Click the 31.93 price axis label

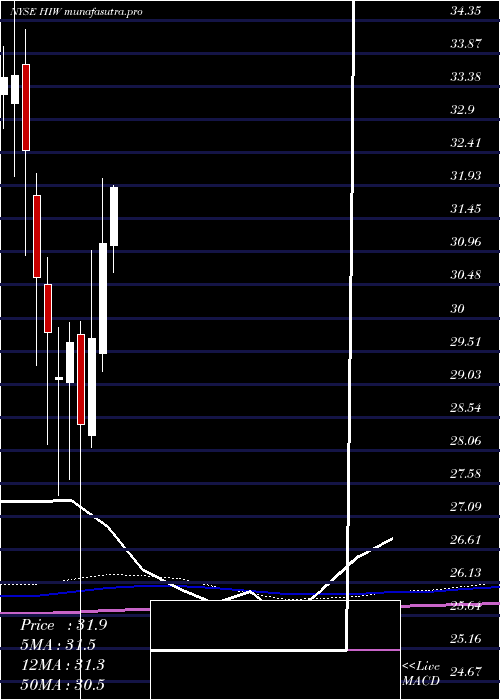pyautogui.click(x=465, y=176)
